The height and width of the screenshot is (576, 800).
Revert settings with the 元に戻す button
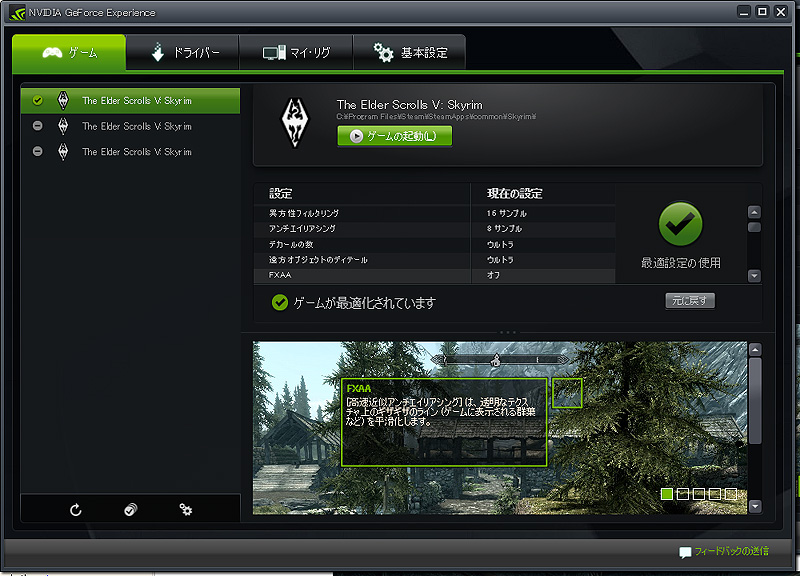tap(690, 300)
